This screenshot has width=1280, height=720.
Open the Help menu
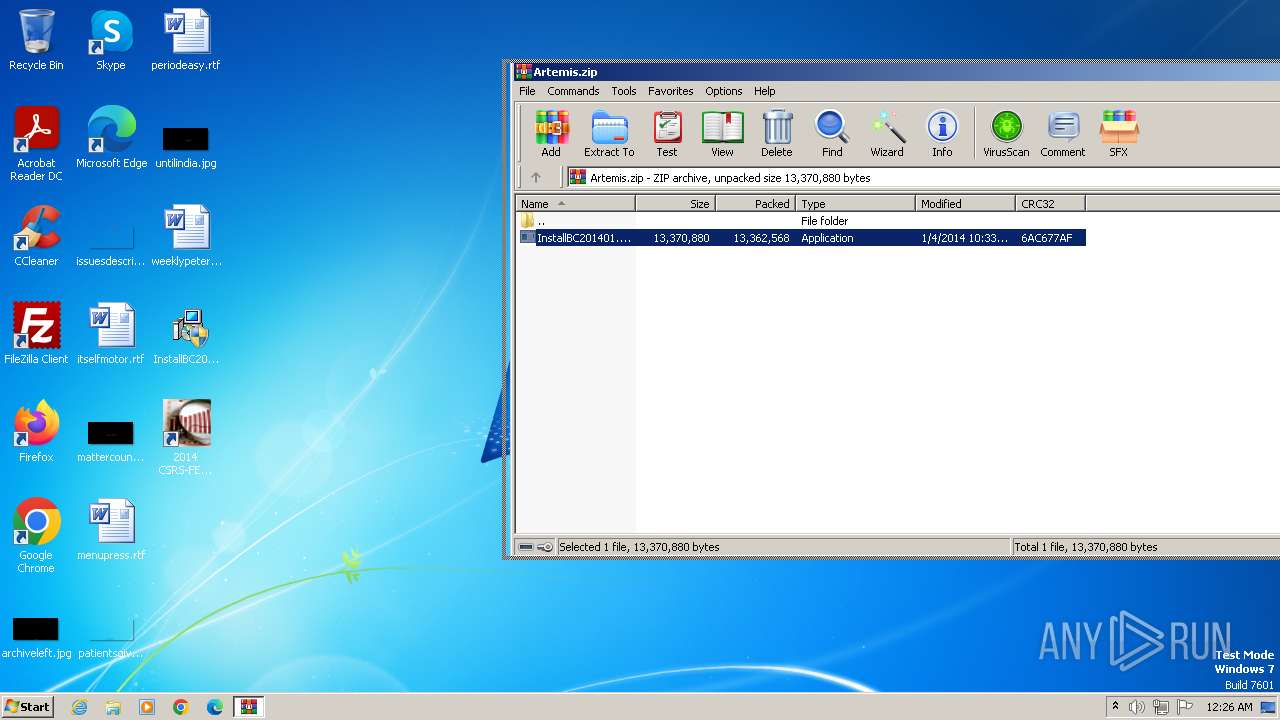(764, 91)
